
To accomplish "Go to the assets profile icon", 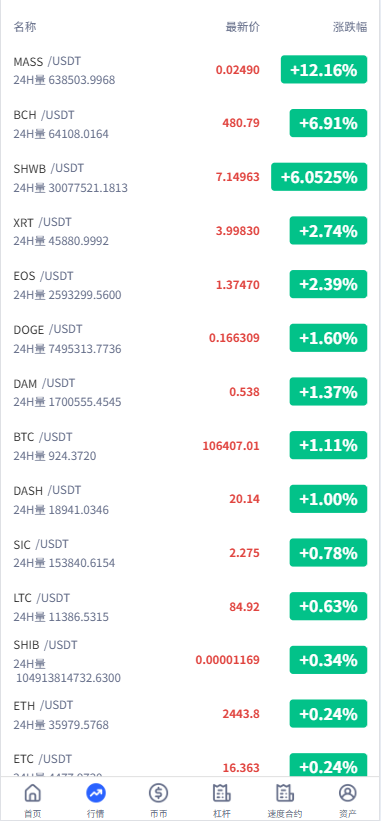I will (x=348, y=793).
